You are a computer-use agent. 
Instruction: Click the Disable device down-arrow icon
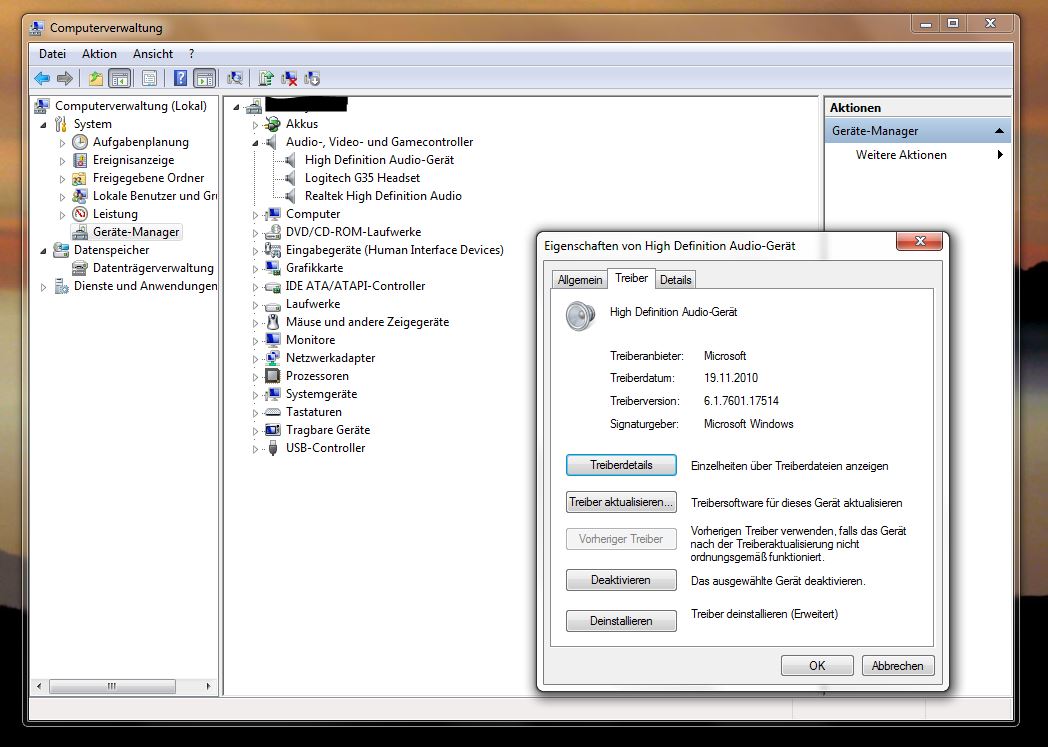(312, 79)
